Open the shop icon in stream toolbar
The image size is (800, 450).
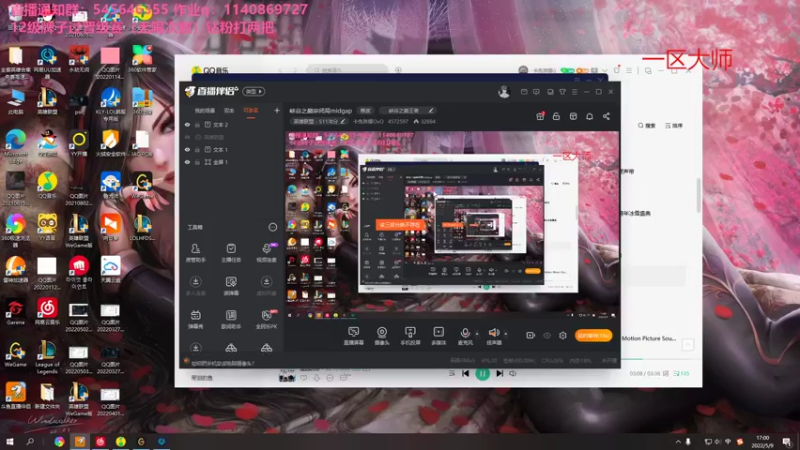573,116
